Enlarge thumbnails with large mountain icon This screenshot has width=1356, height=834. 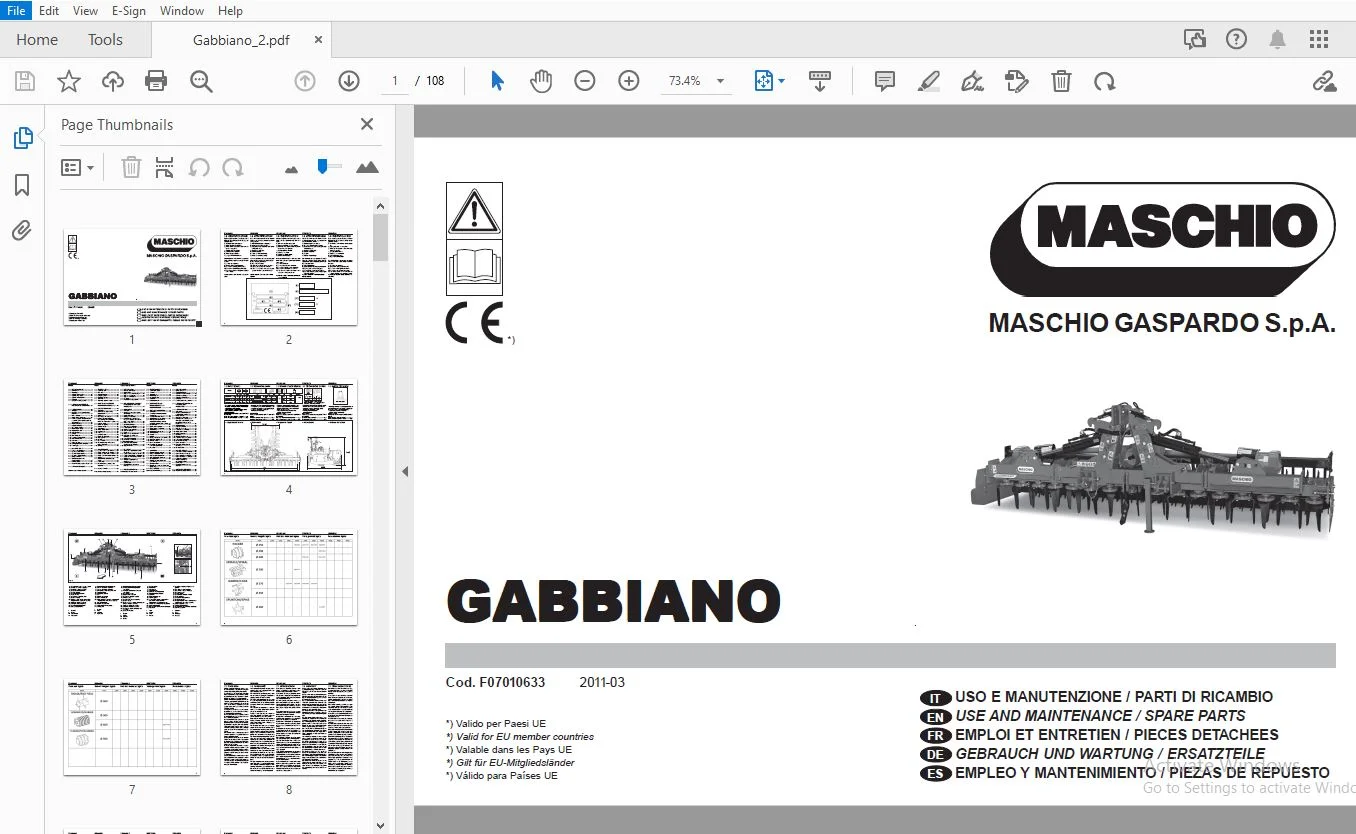tap(367, 167)
